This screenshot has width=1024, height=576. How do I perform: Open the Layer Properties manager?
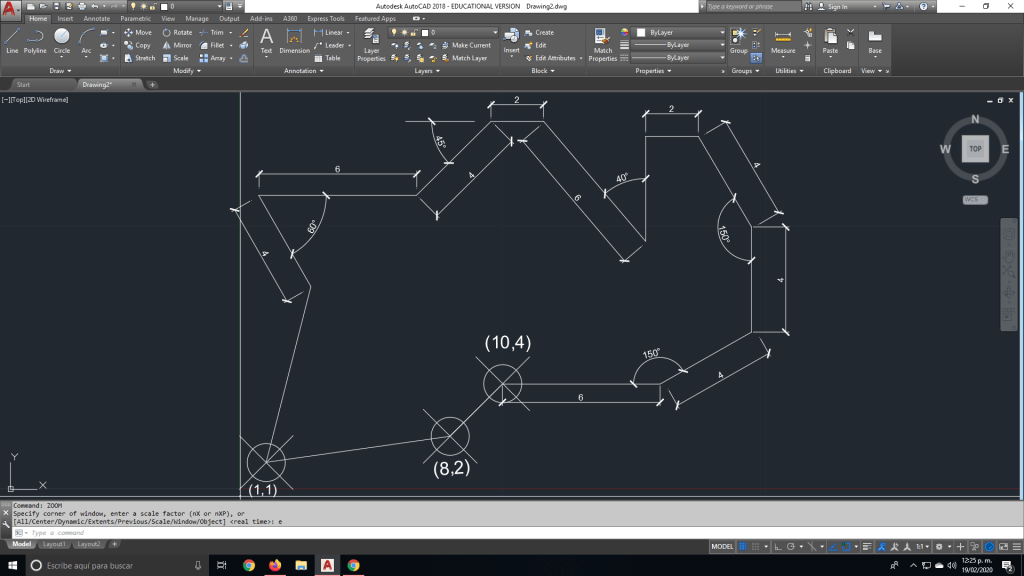click(371, 44)
